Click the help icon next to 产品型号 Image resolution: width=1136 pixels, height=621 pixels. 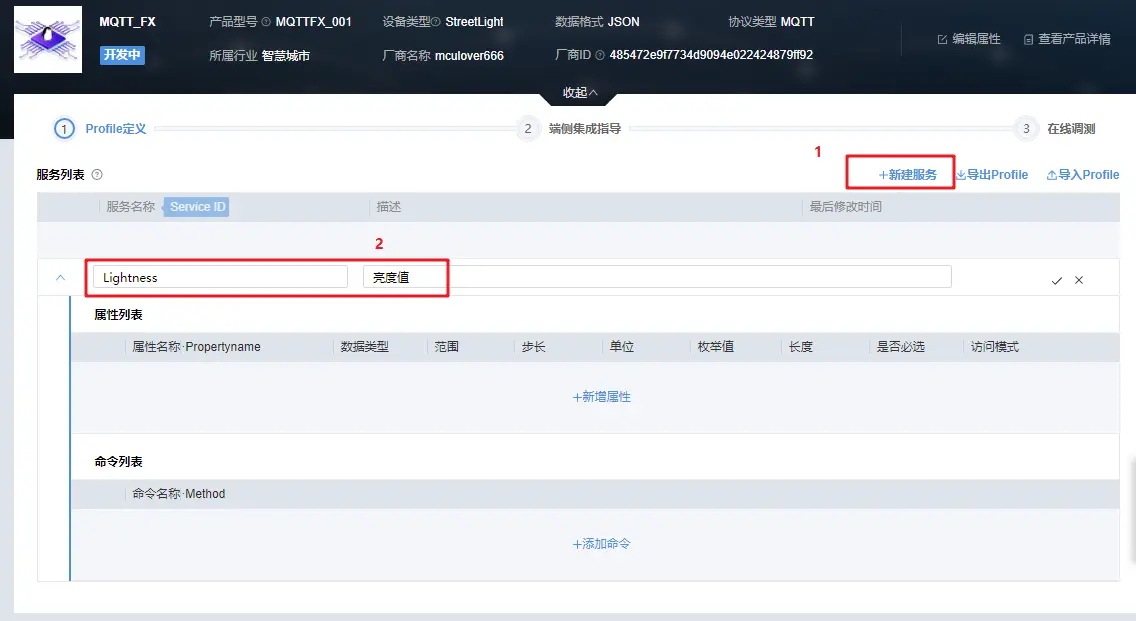click(266, 22)
